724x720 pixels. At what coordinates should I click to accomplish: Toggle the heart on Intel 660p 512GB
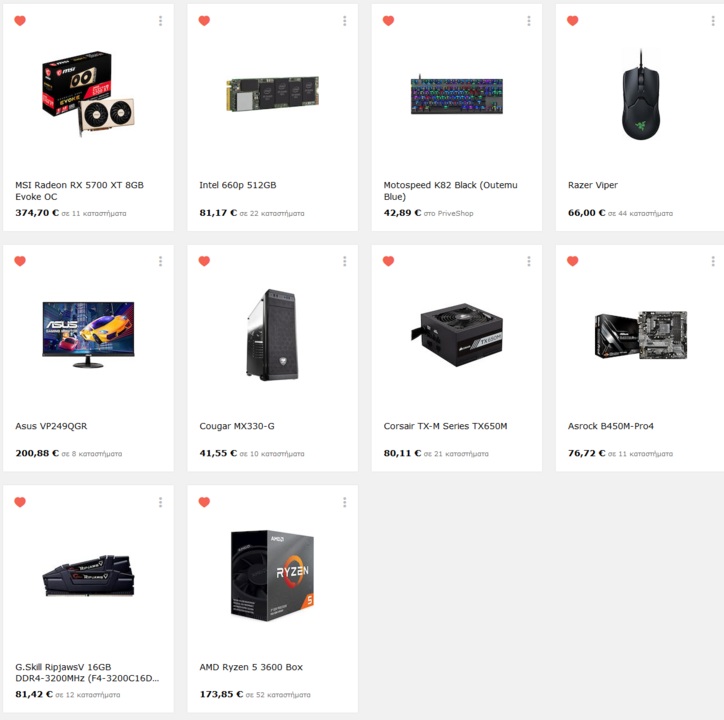[x=204, y=21]
